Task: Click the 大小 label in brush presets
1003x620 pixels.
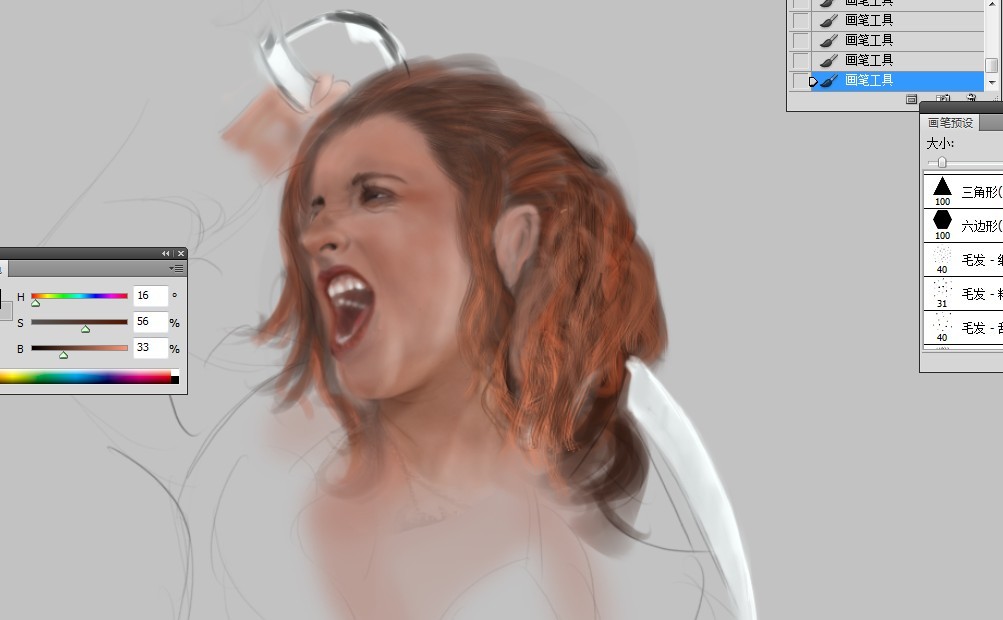Action: [x=940, y=143]
